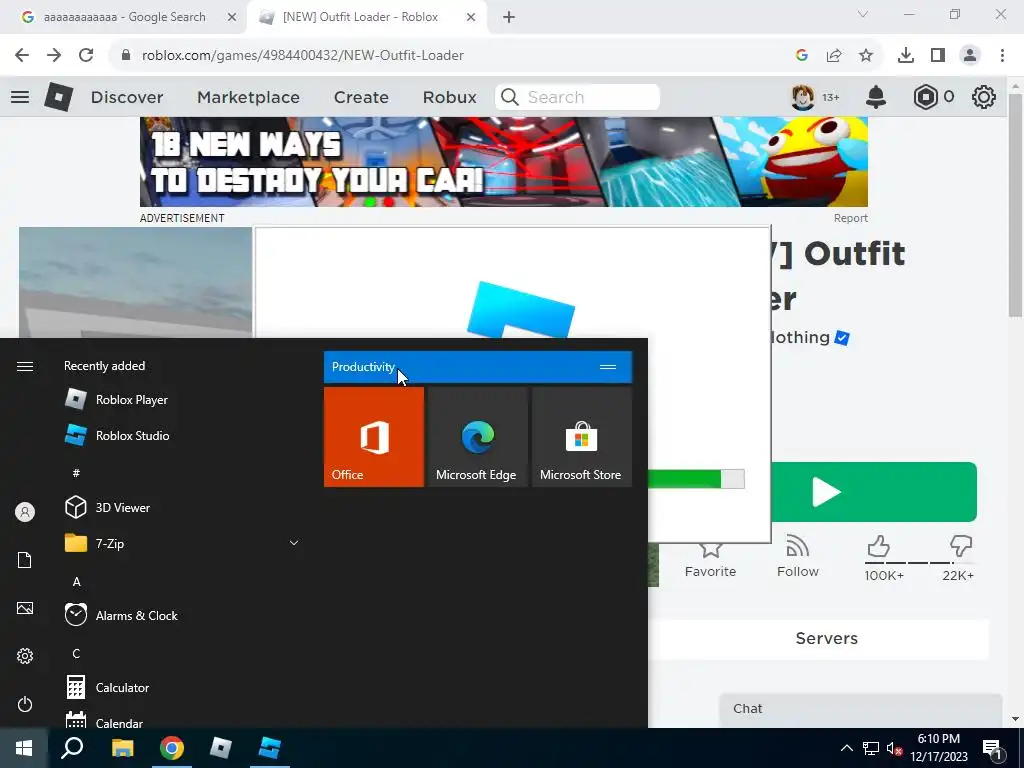Viewport: 1024px width, 768px height.
Task: Show hidden system tray icons
Action: click(846, 748)
